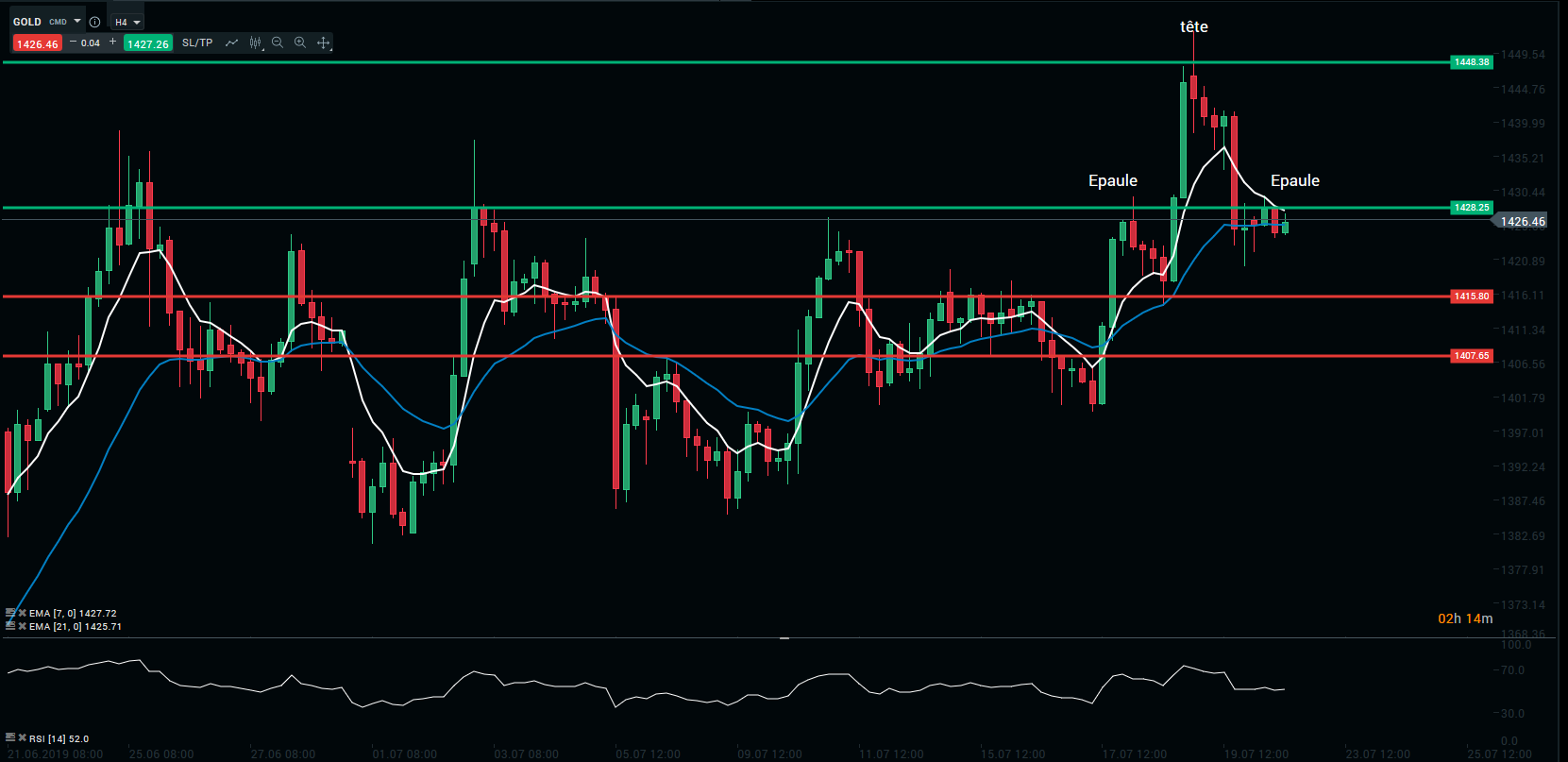Viewport: 1568px width, 762px height.
Task: Select the 1428.25 green horizontal line label
Action: [x=1472, y=208]
